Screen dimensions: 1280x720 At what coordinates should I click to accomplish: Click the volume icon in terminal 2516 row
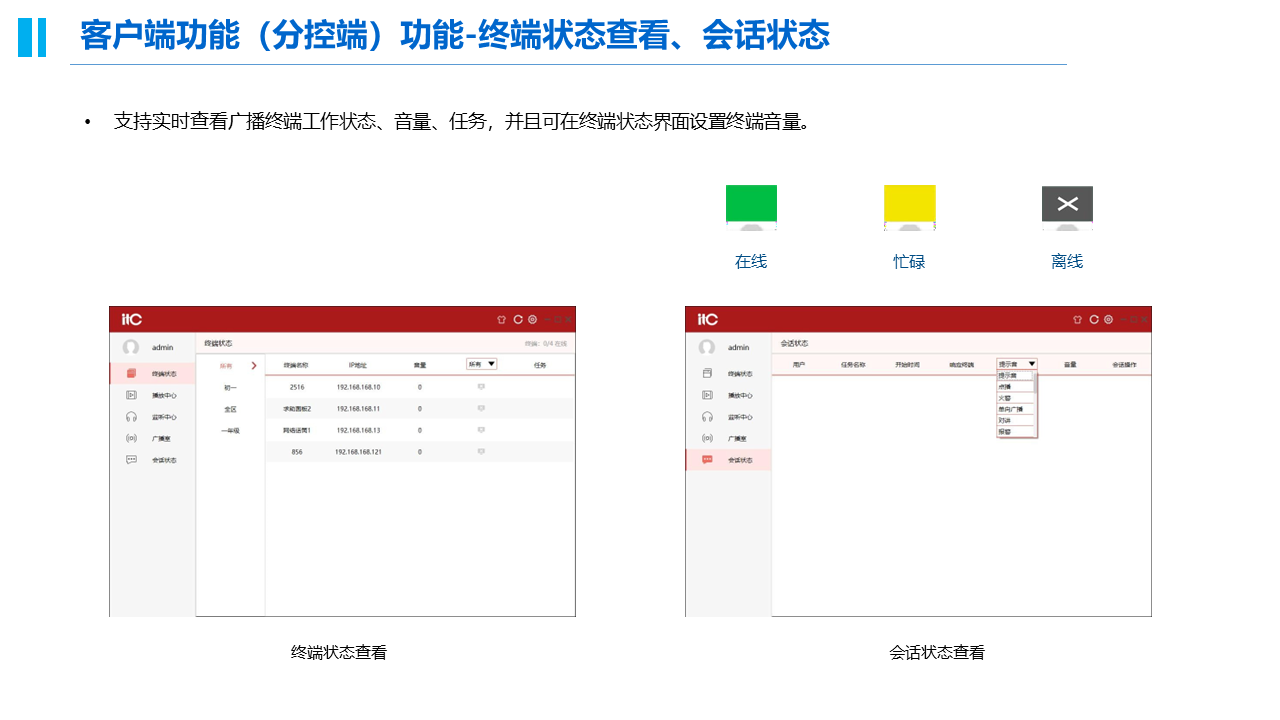481,387
